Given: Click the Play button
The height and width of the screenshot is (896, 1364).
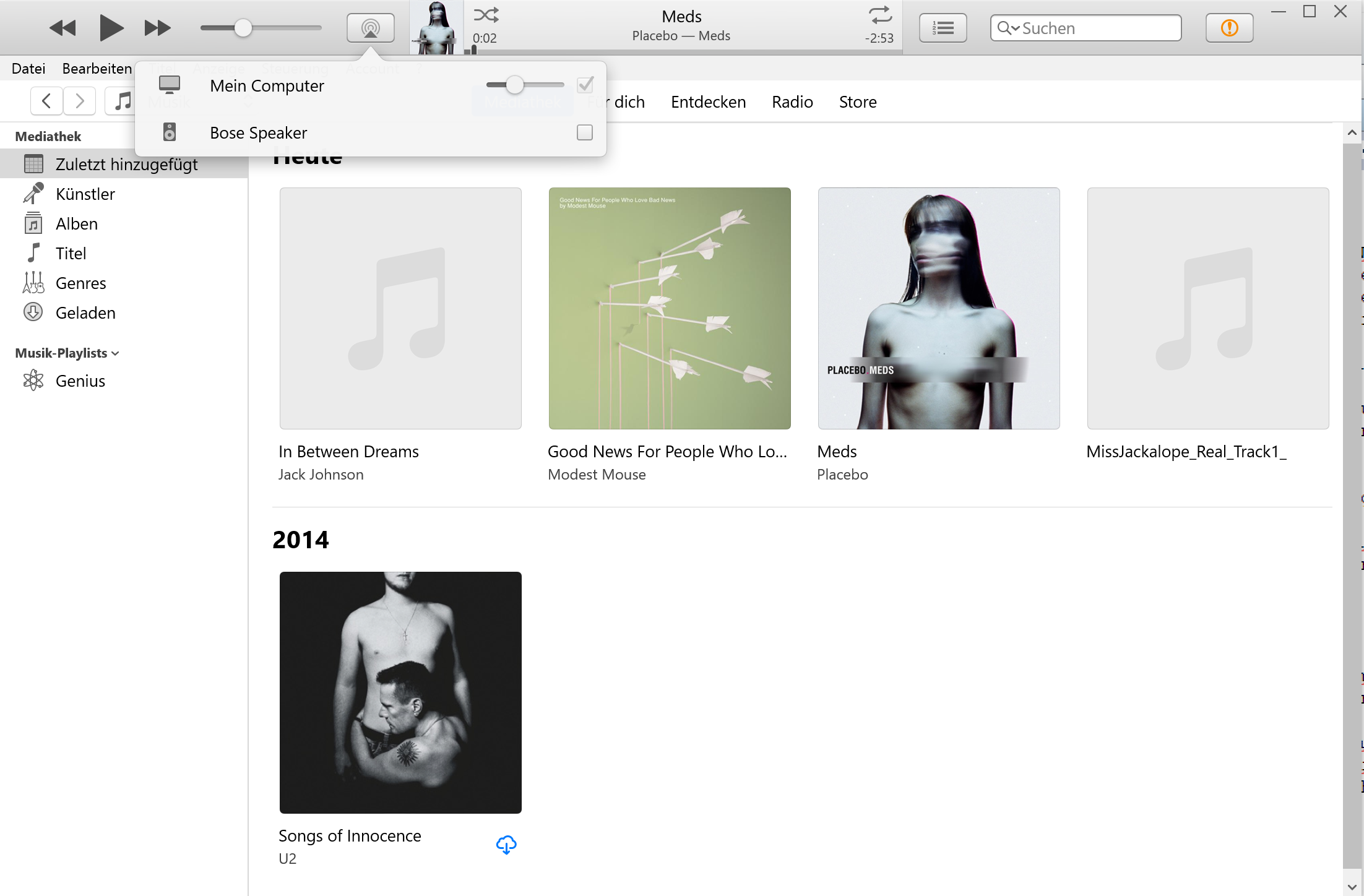Looking at the screenshot, I should (x=111, y=28).
